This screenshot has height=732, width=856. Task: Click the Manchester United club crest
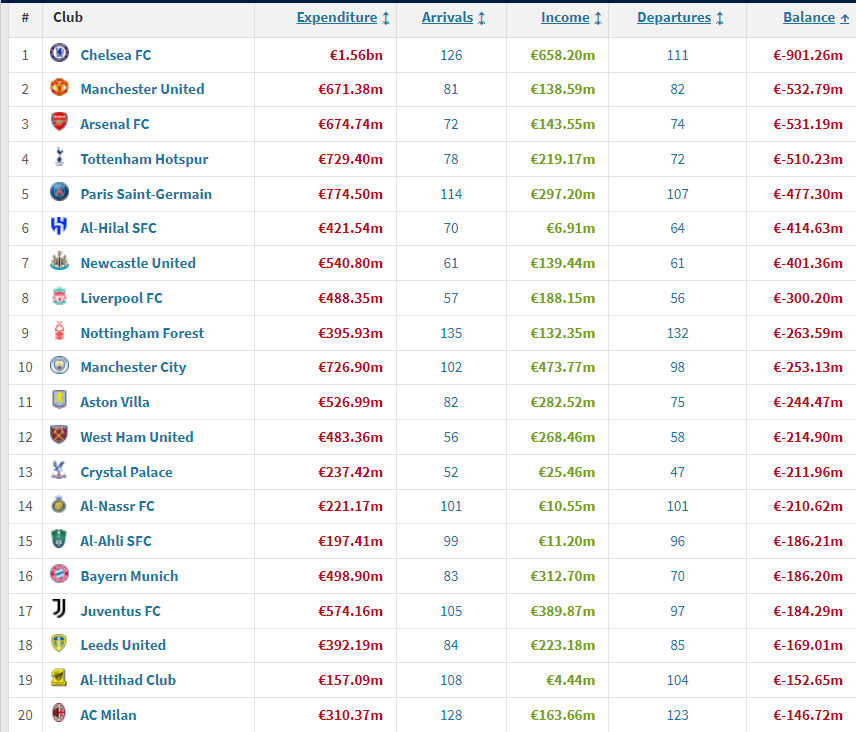[59, 87]
